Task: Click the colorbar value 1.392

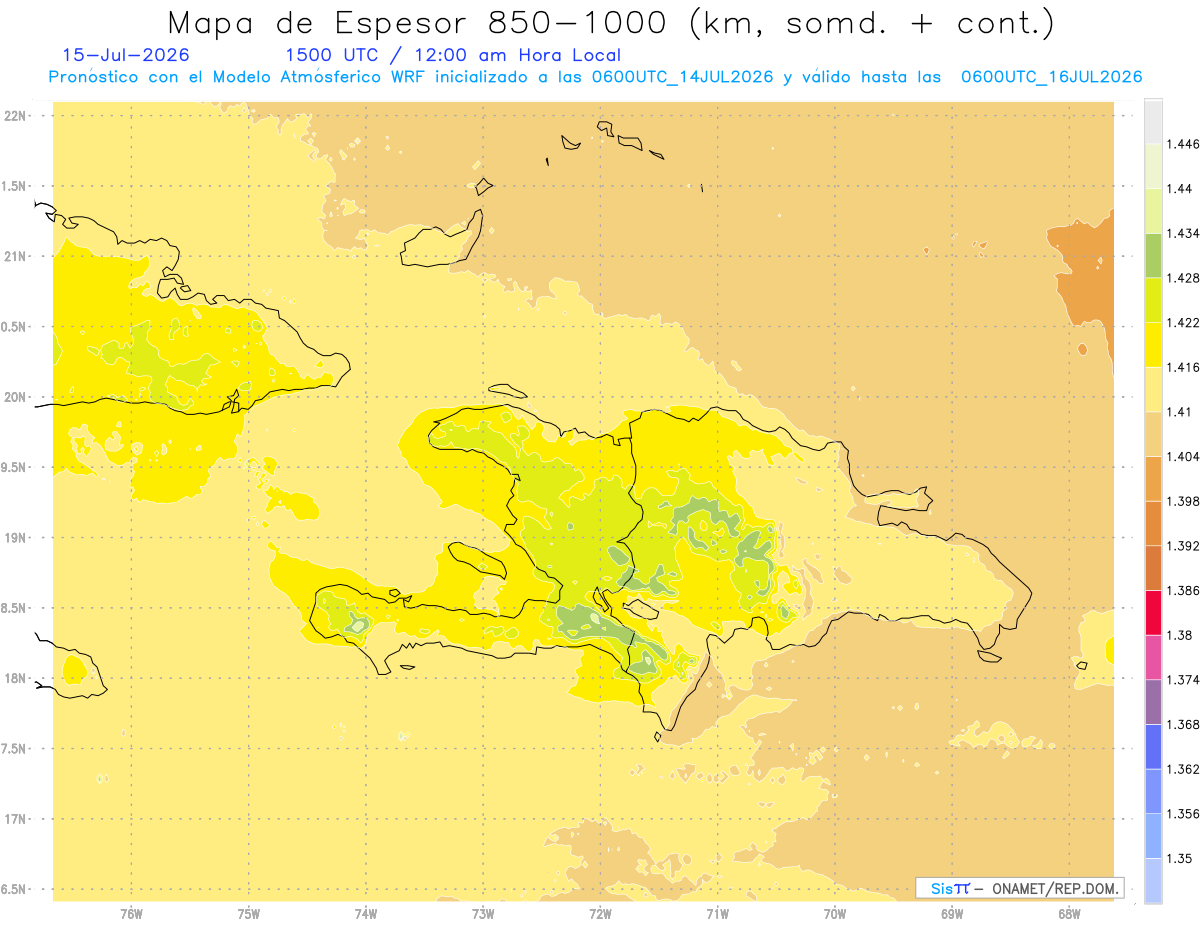Action: [1185, 546]
